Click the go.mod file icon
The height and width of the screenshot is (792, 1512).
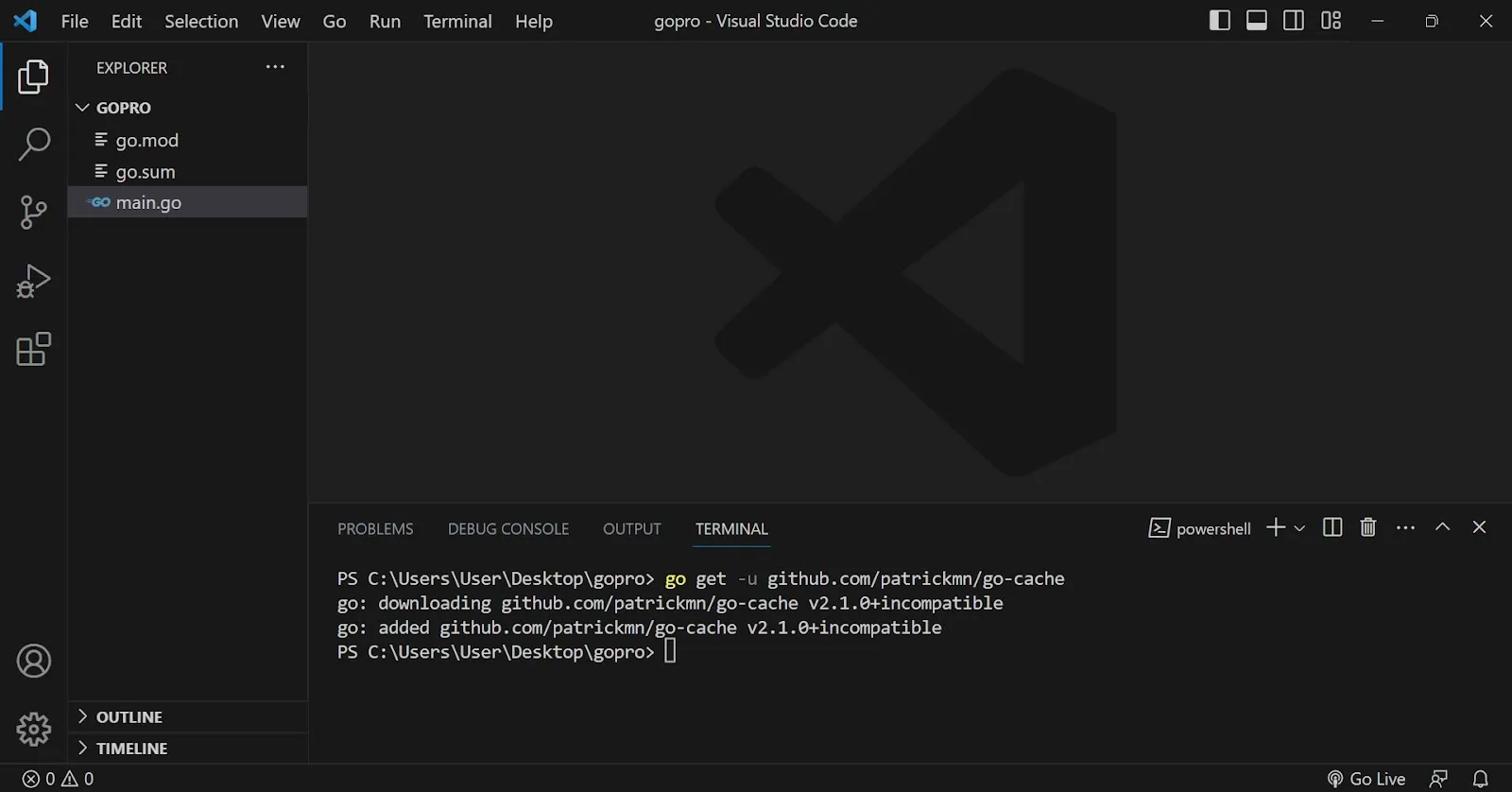tap(101, 140)
